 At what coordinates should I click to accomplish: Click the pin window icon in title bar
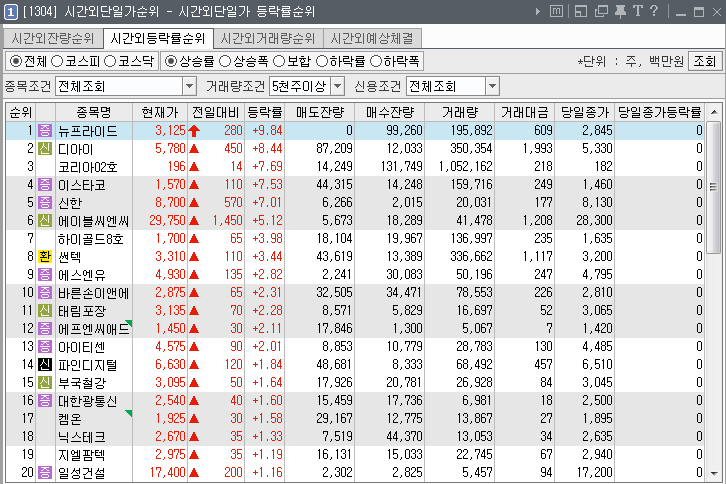[620, 11]
